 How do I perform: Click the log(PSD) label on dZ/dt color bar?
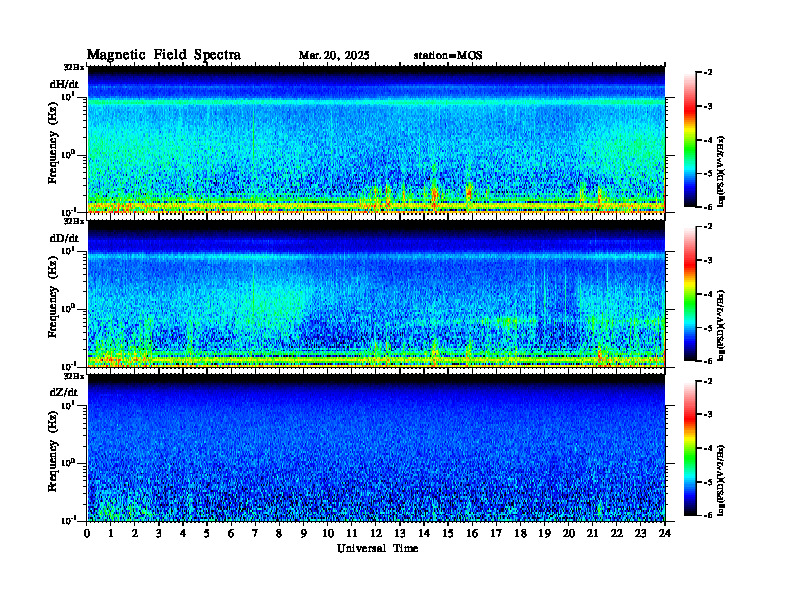(722, 480)
